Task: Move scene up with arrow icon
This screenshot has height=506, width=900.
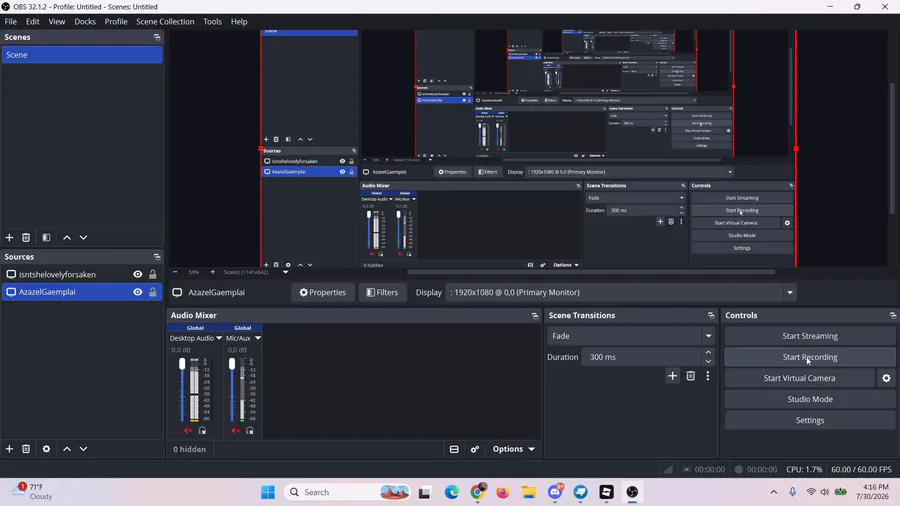Action: point(67,238)
